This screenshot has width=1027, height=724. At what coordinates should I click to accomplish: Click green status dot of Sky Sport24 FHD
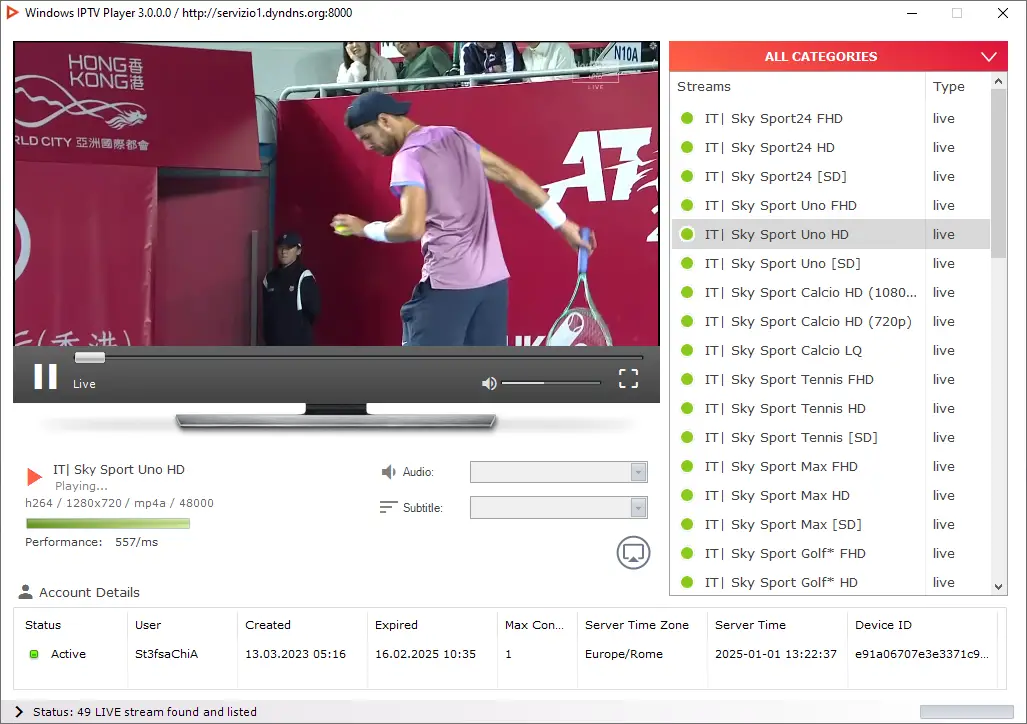tap(687, 118)
